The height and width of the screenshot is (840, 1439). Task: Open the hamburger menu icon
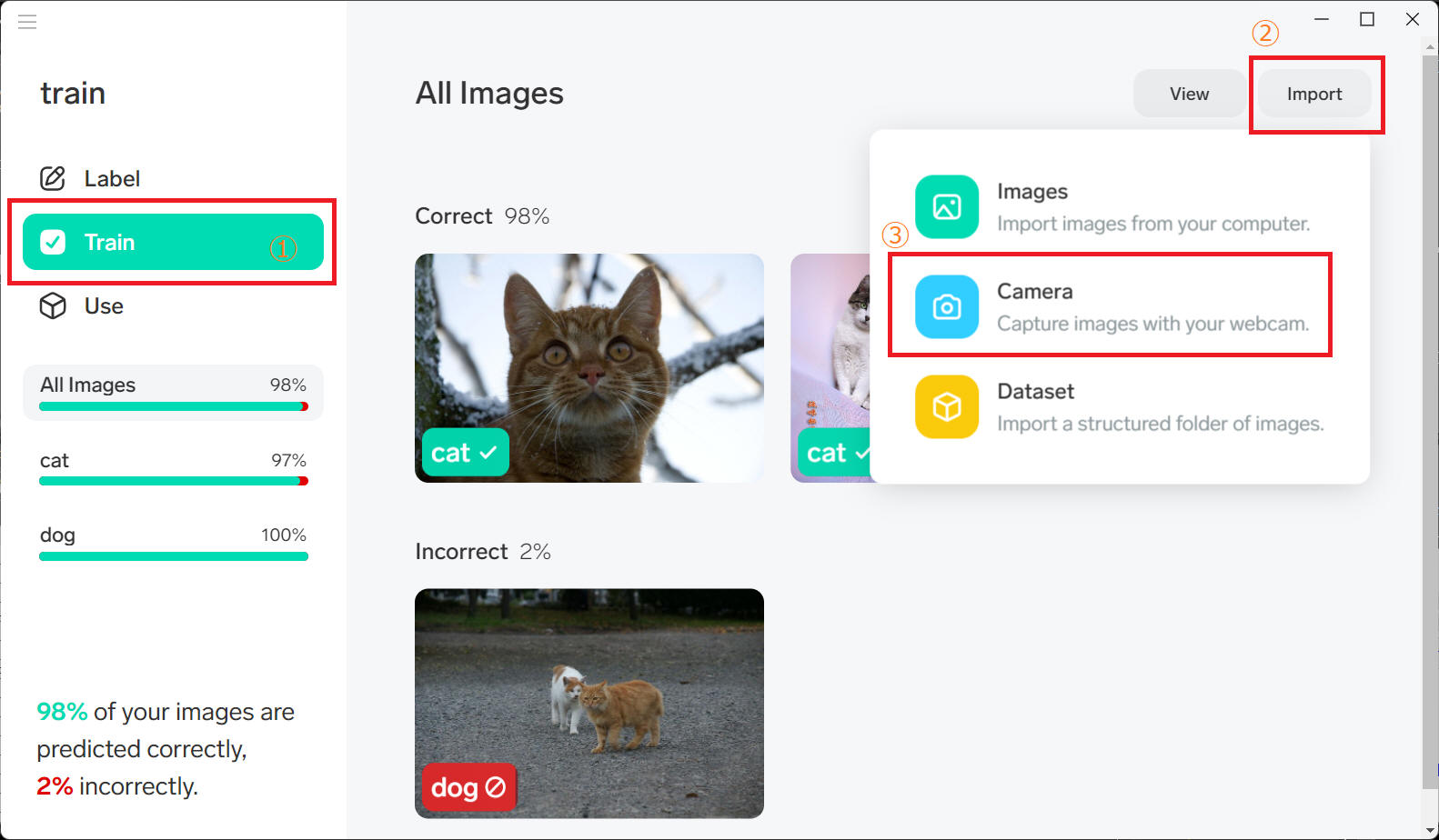pos(27,22)
